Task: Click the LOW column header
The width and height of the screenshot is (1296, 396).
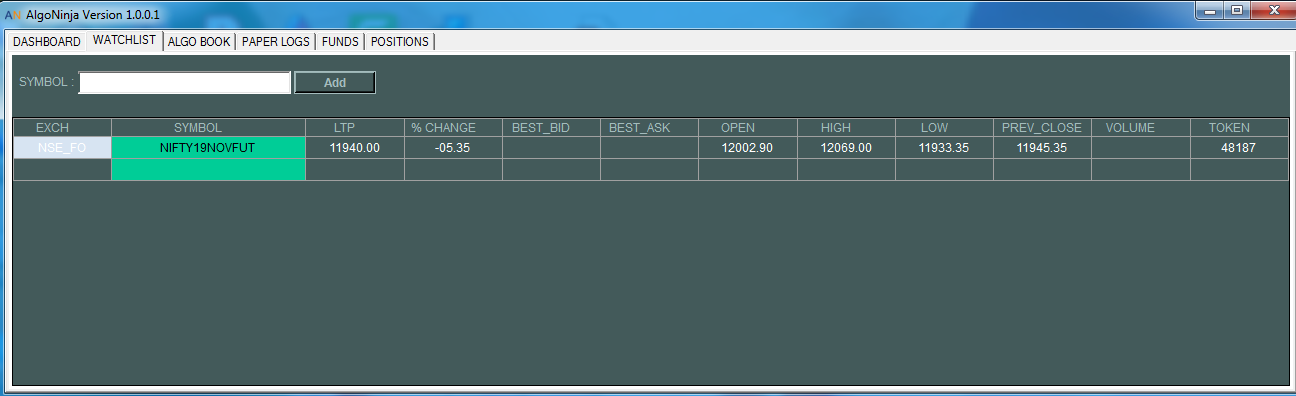Action: pyautogui.click(x=944, y=128)
